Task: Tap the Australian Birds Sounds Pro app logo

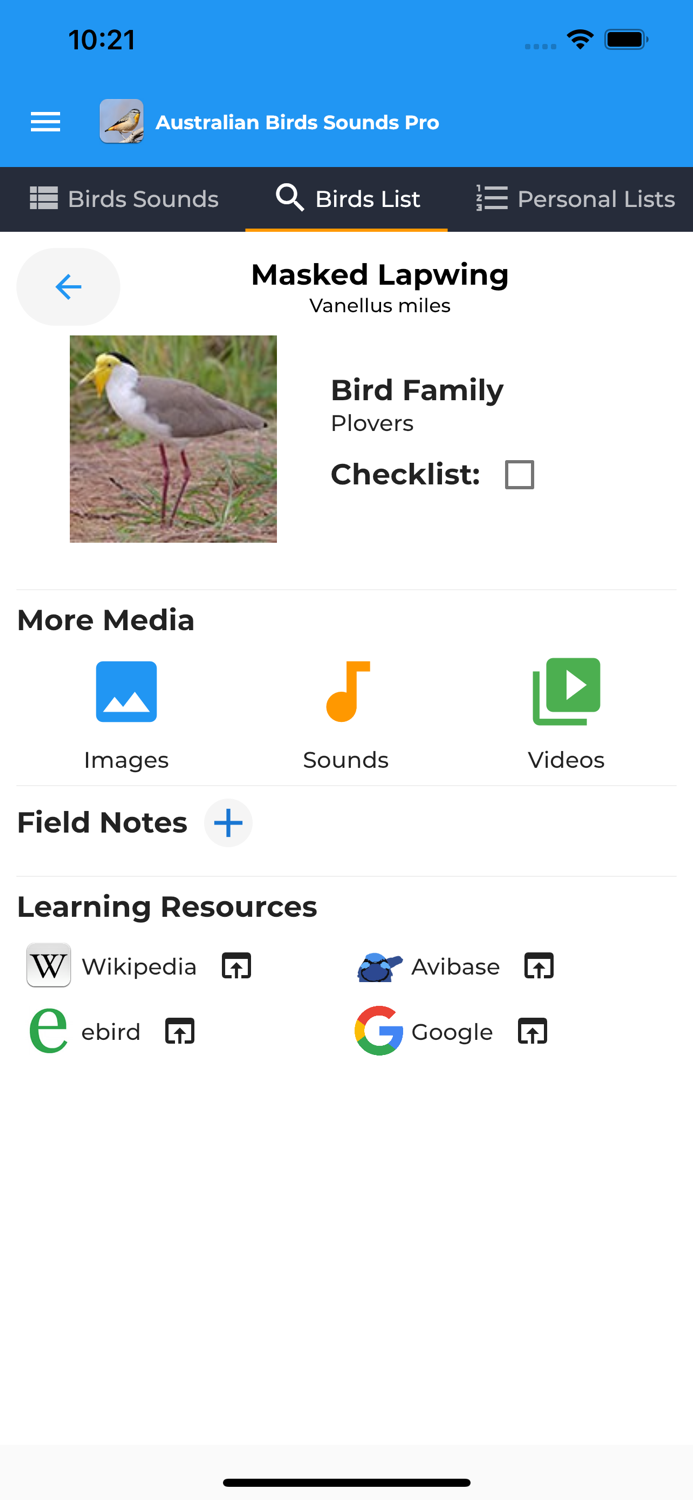Action: point(121,121)
